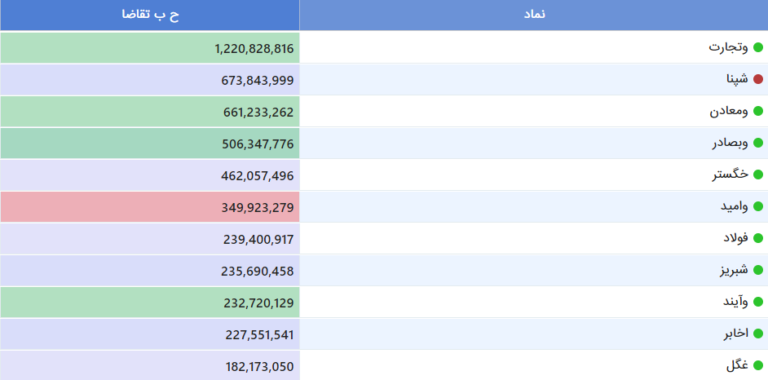
Task: Click the green status dot beside غگل
Action: (758, 366)
